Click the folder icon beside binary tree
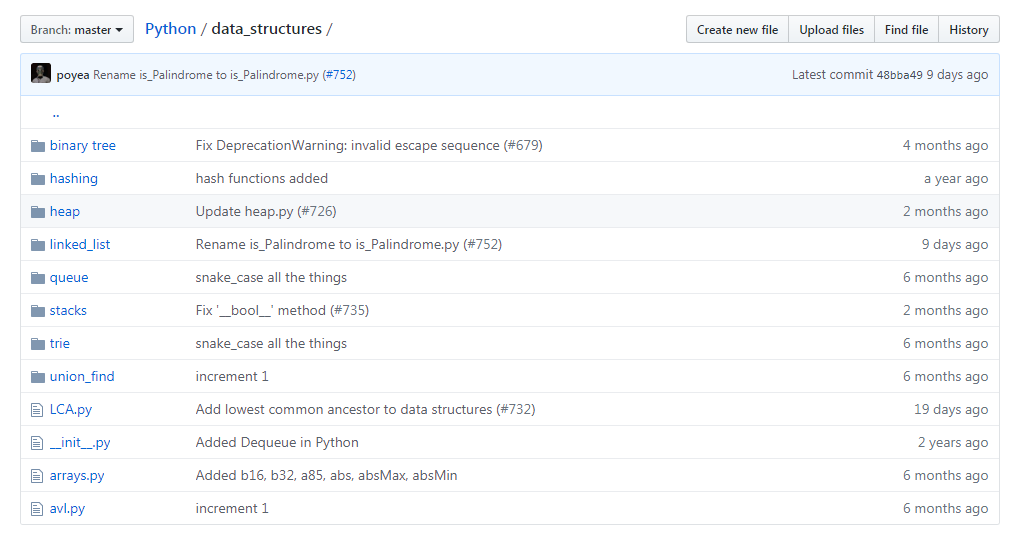Image resolution: width=1016 pixels, height=539 pixels. point(38,146)
